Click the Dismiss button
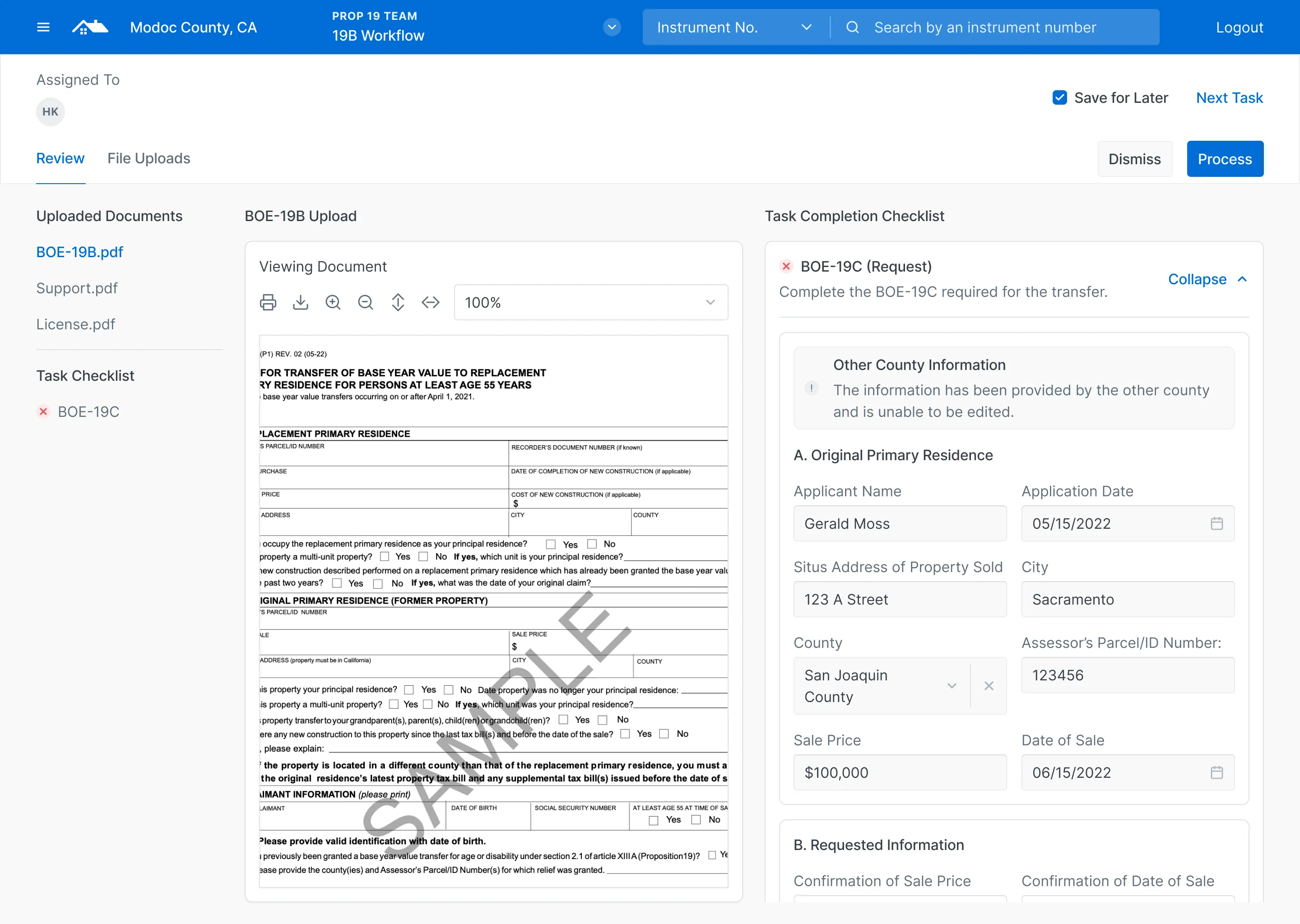1300x924 pixels. (x=1134, y=158)
